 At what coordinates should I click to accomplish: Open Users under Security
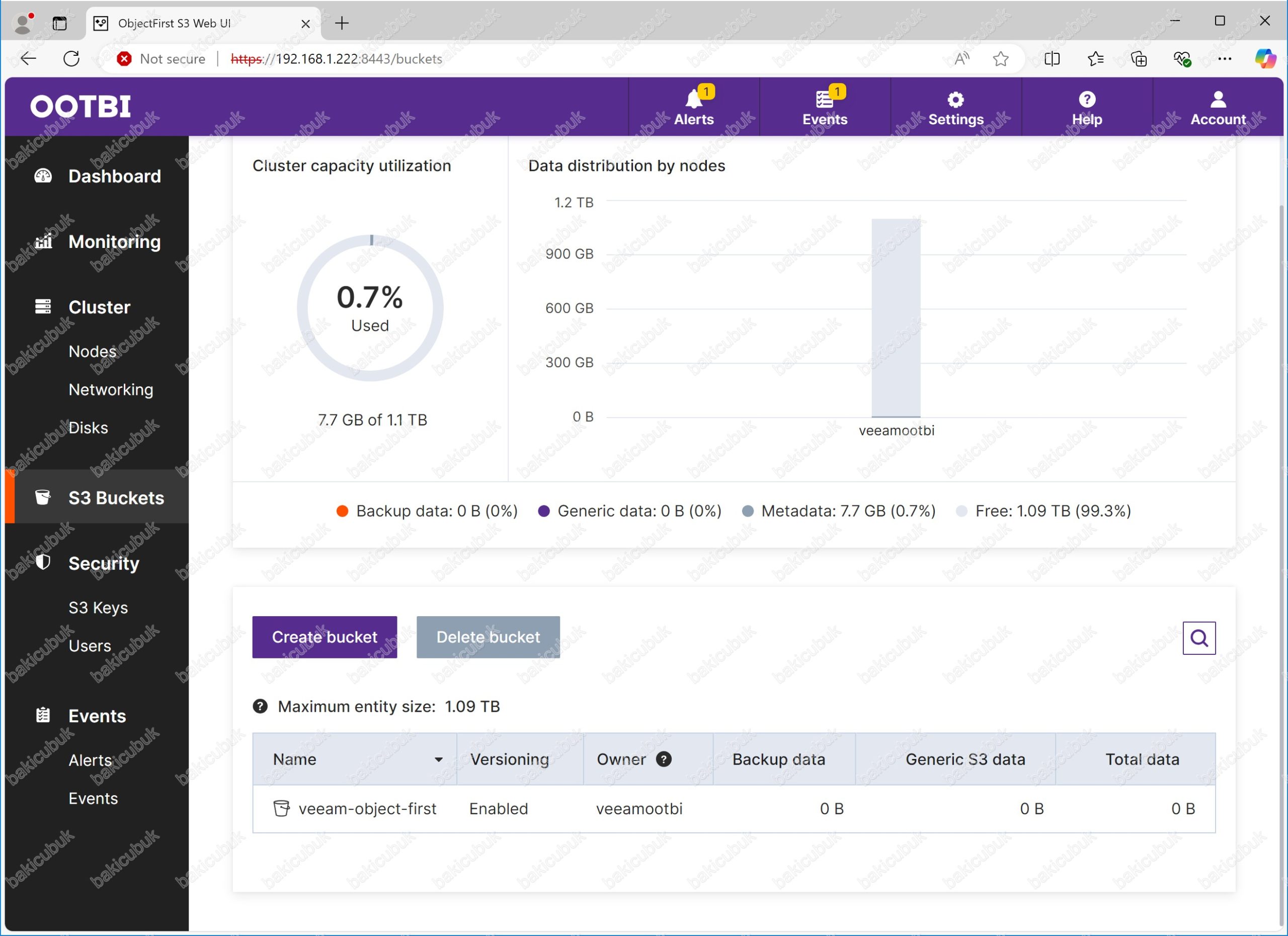[90, 645]
